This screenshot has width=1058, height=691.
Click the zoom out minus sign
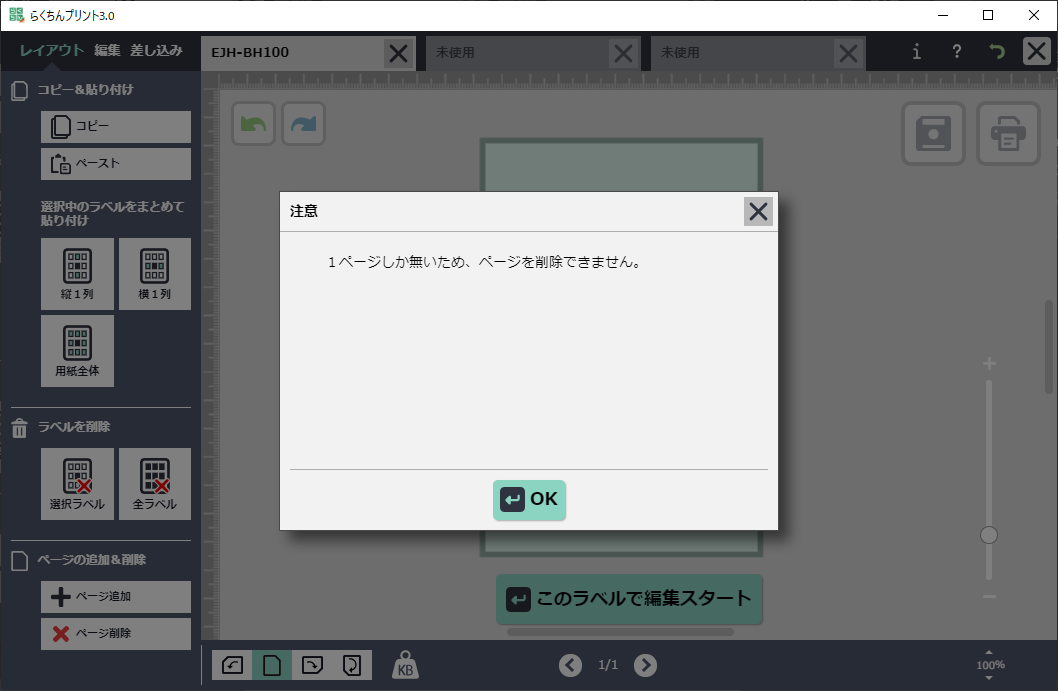point(989,597)
